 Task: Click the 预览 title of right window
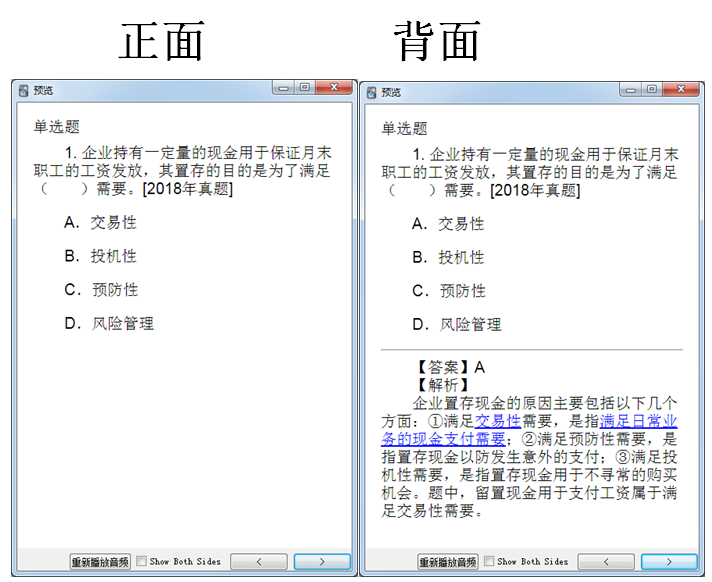tap(391, 93)
